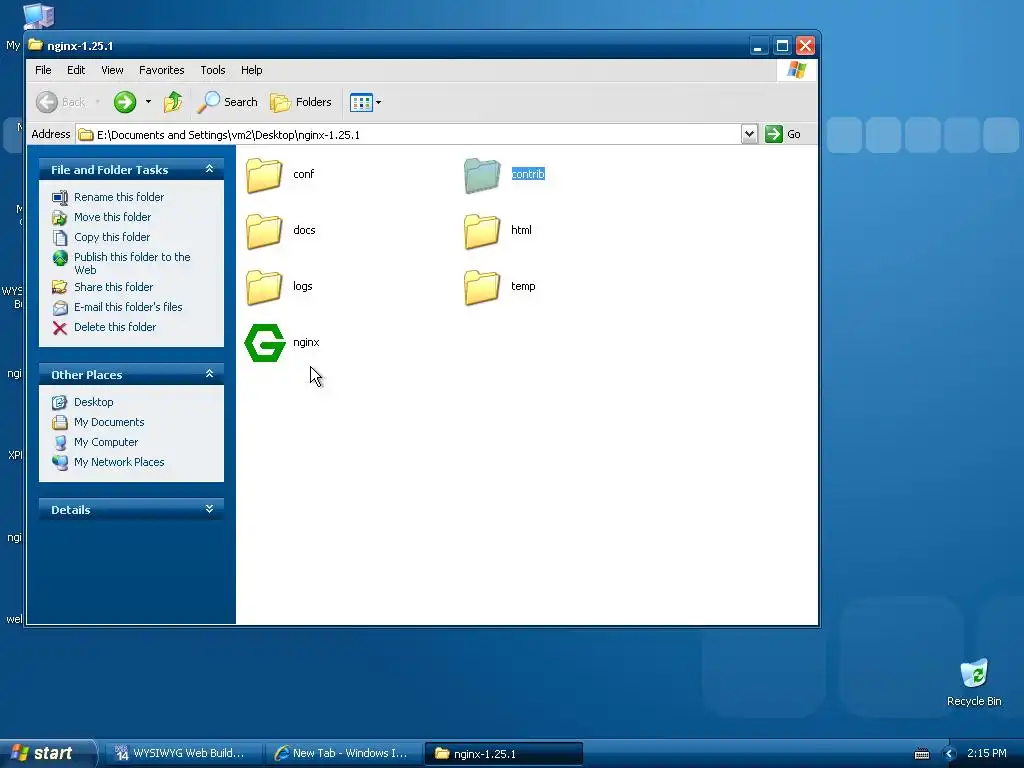Click the taskbar clock
Image resolution: width=1024 pixels, height=768 pixels.
click(987, 754)
